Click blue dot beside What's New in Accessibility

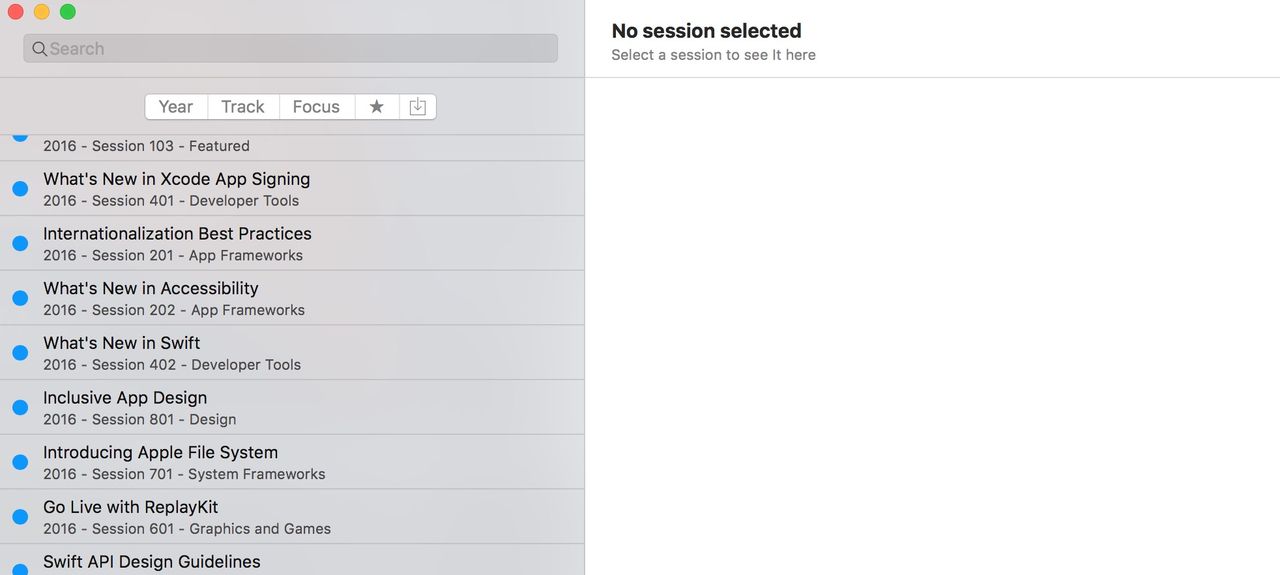[20, 298]
